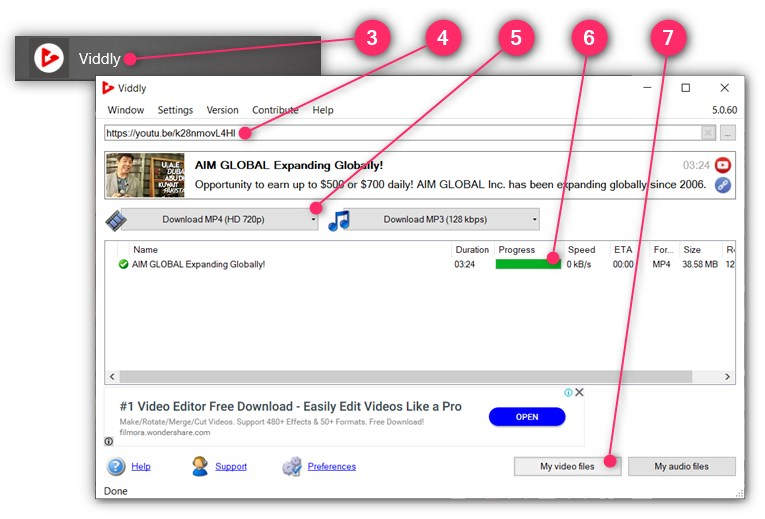Click the film strip icon beside Download MP4
This screenshot has height=519, width=765.
[x=116, y=220]
